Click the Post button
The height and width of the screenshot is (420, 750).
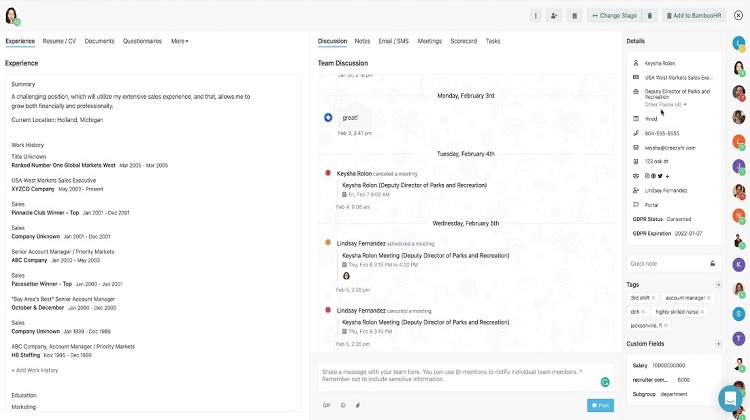coord(600,405)
